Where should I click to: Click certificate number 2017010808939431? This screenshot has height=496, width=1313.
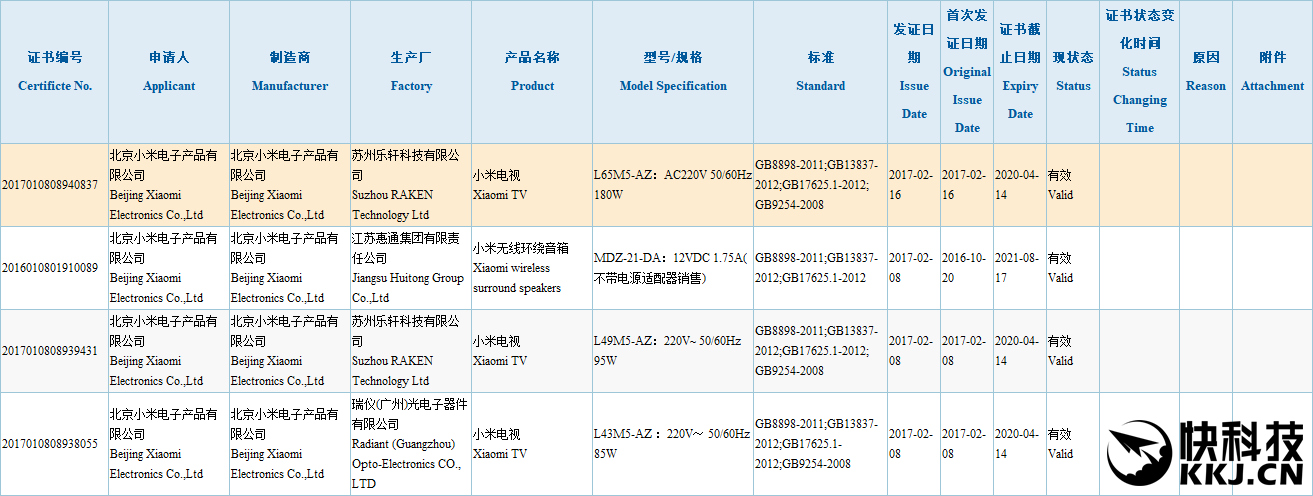pyautogui.click(x=51, y=351)
